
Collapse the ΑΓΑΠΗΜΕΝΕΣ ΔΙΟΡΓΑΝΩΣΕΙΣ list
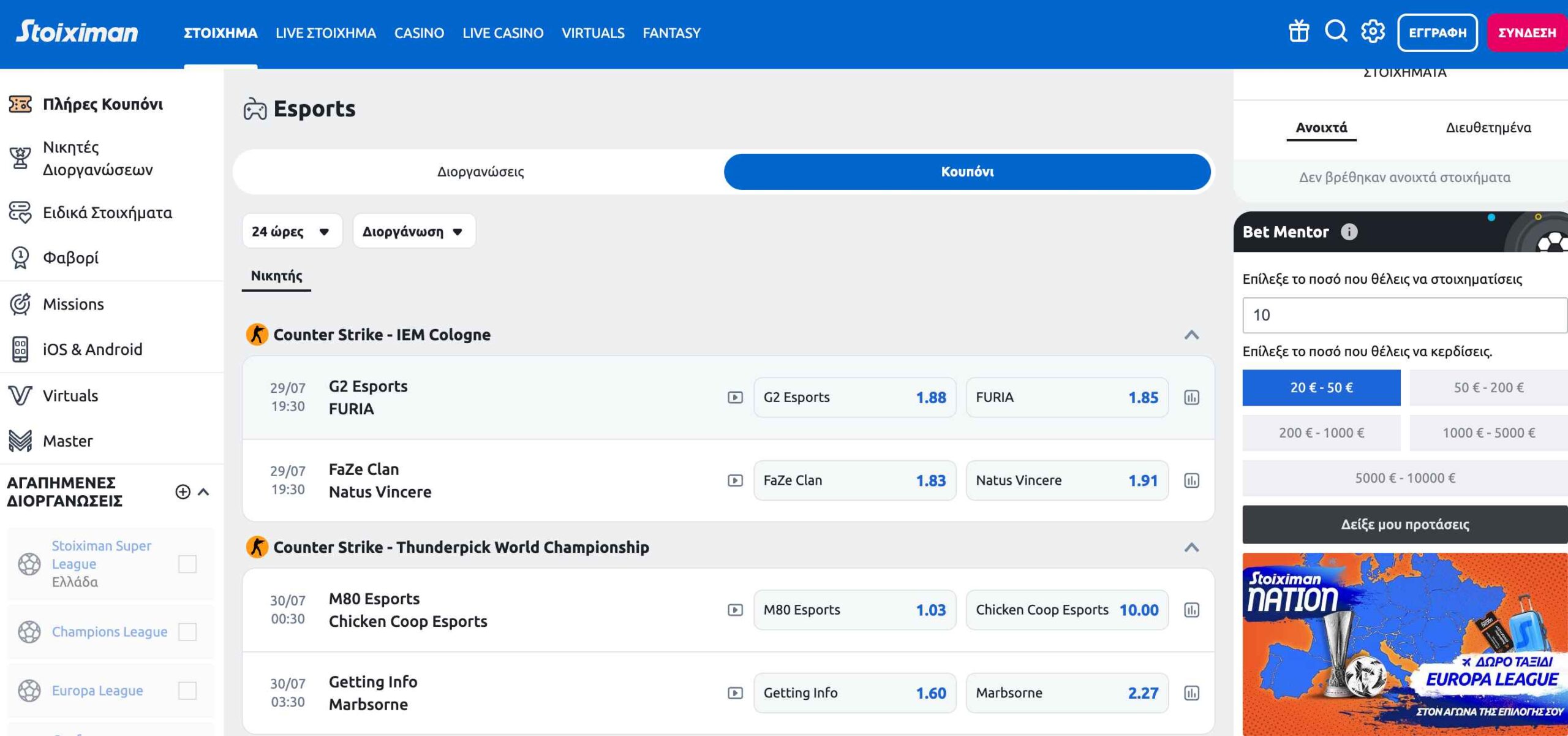(x=203, y=491)
